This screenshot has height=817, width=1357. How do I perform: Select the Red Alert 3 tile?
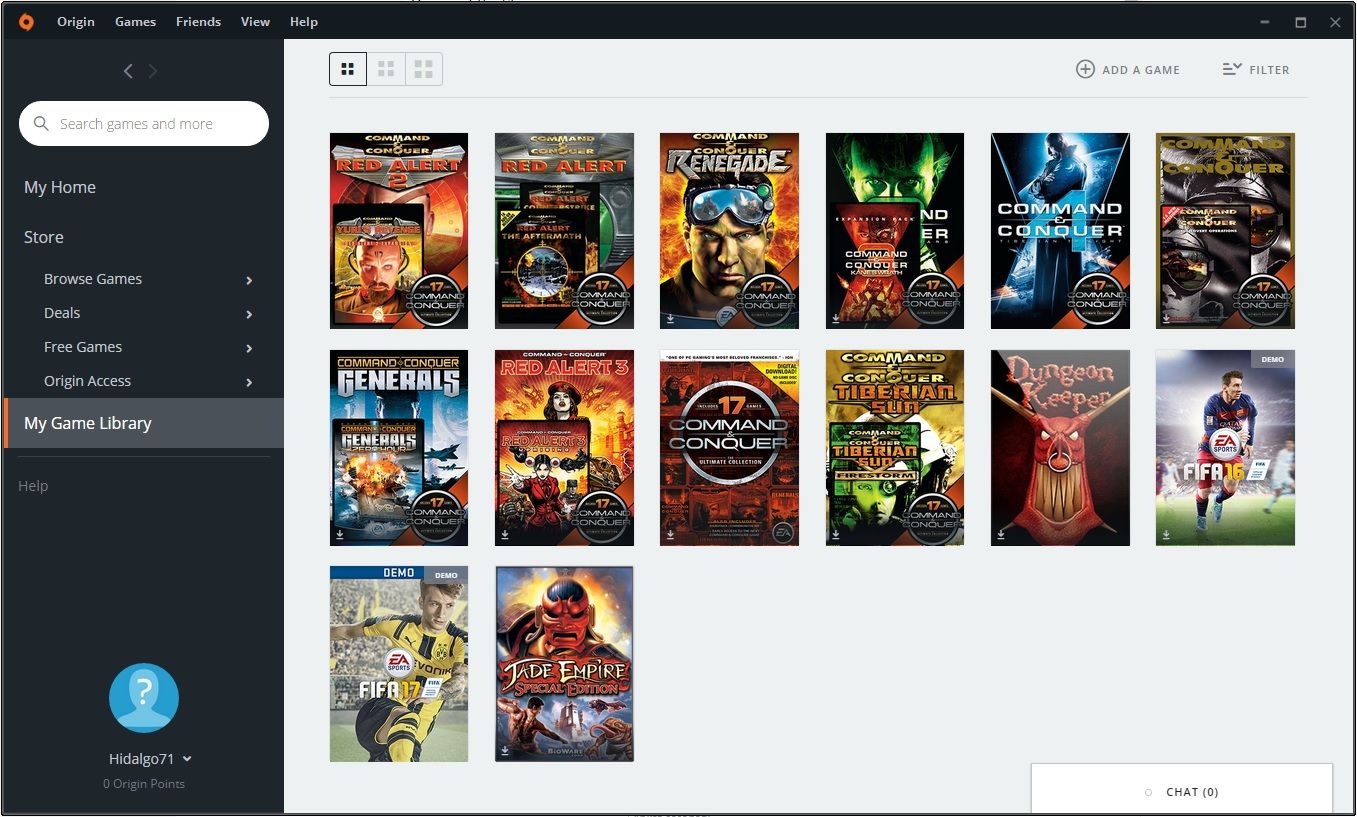(x=564, y=448)
